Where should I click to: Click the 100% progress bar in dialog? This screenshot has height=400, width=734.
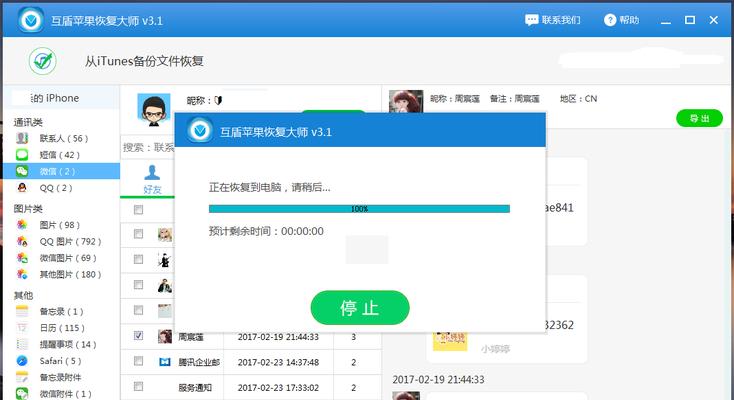359,209
